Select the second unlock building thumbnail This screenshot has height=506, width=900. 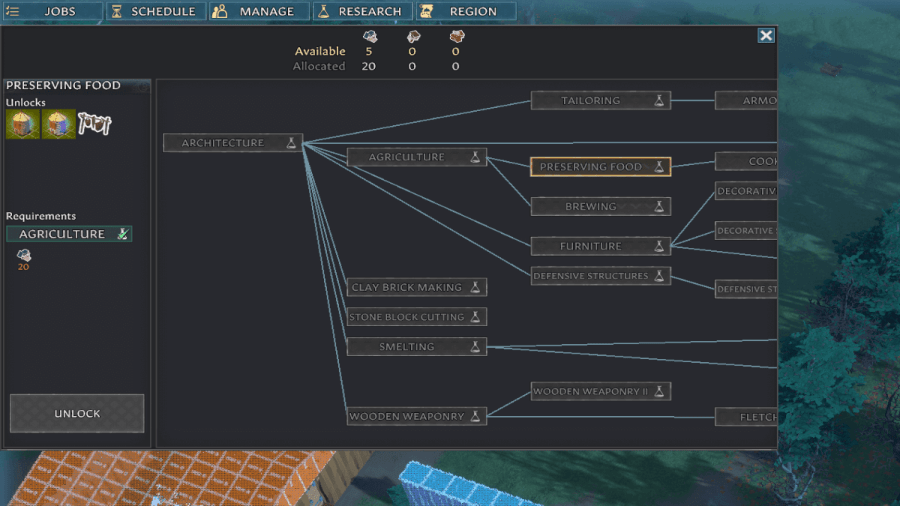(x=58, y=124)
